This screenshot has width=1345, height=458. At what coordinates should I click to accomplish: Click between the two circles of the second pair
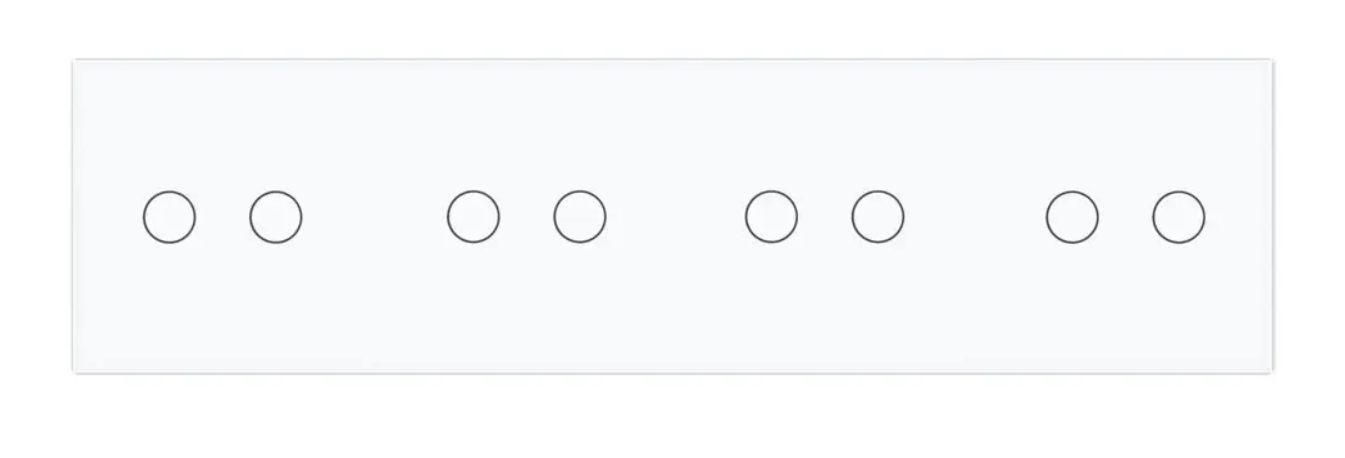pos(527,217)
